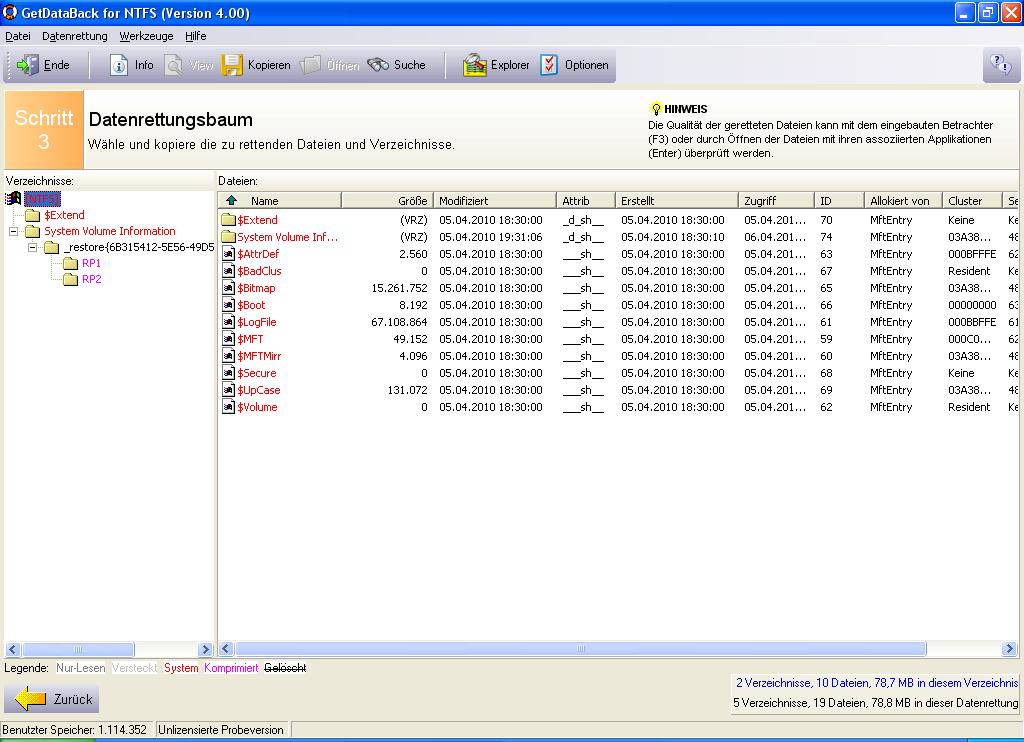This screenshot has width=1024, height=742.
Task: Sort by the Zugriff column header
Action: (776, 201)
